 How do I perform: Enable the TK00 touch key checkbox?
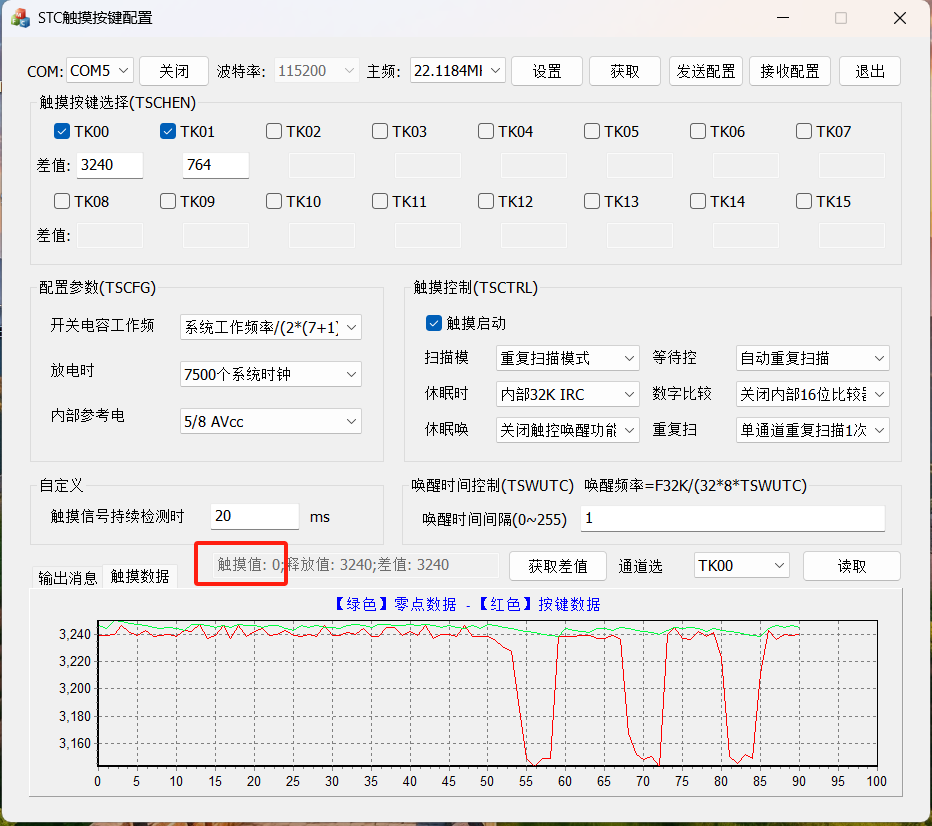point(62,131)
